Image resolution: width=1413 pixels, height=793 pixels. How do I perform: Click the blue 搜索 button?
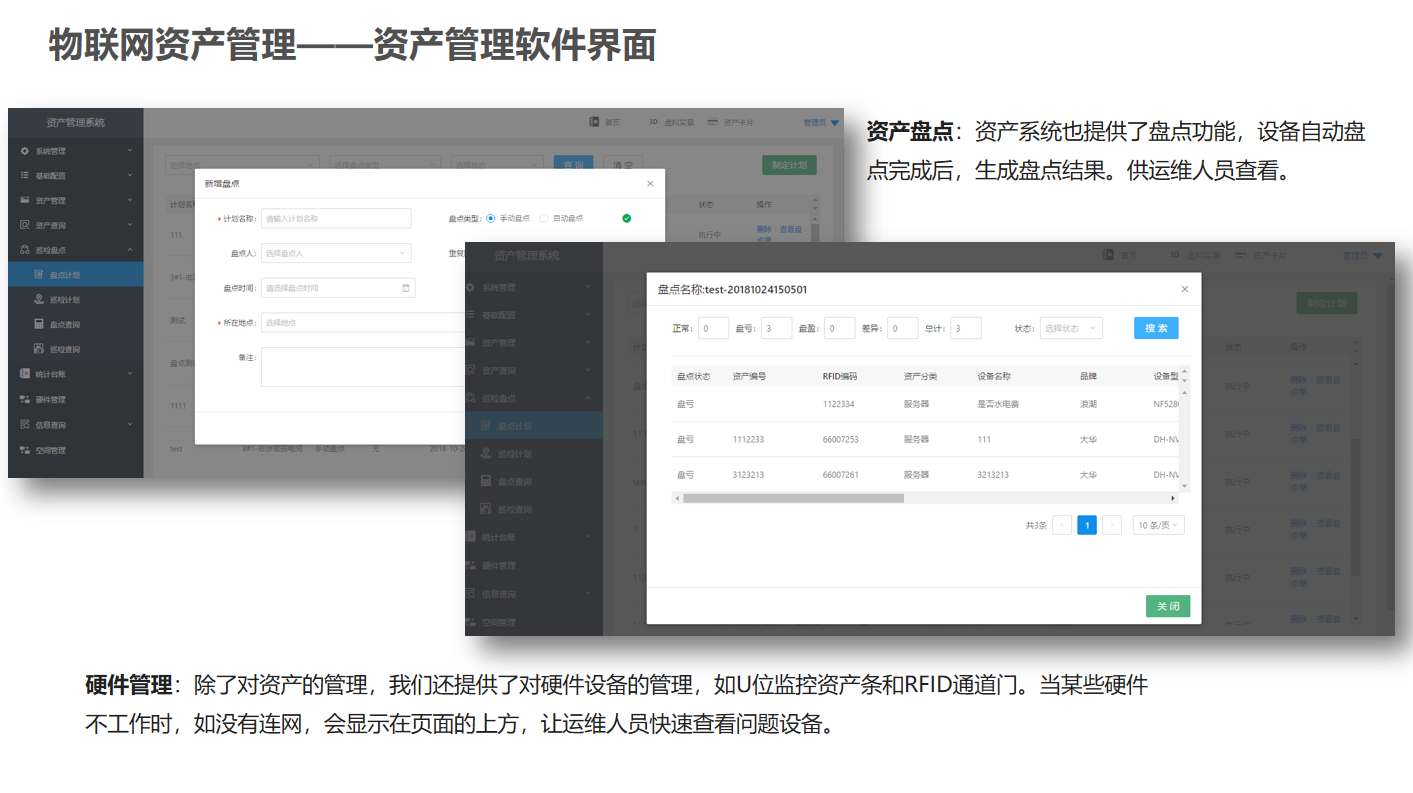pyautogui.click(x=1156, y=328)
